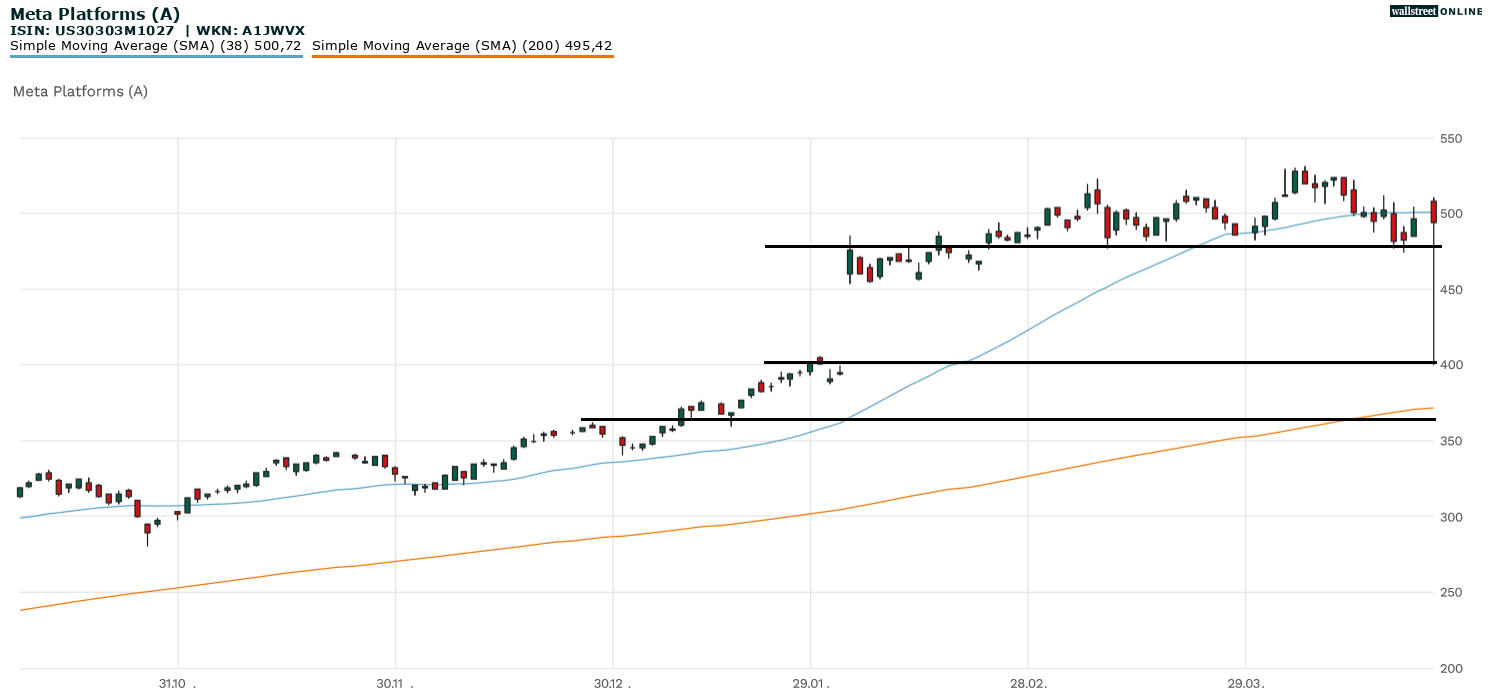
Task: Click the 400 price label on y-axis
Action: 1452,365
